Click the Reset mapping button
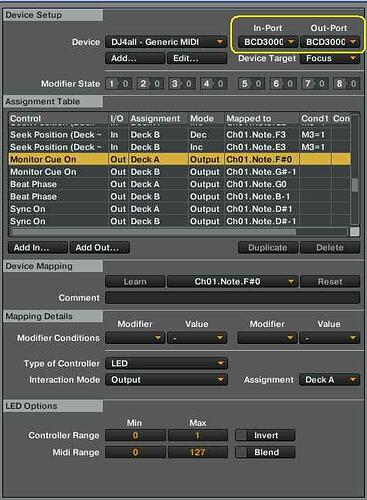Viewport: 367px width, 500px height. coord(330,282)
